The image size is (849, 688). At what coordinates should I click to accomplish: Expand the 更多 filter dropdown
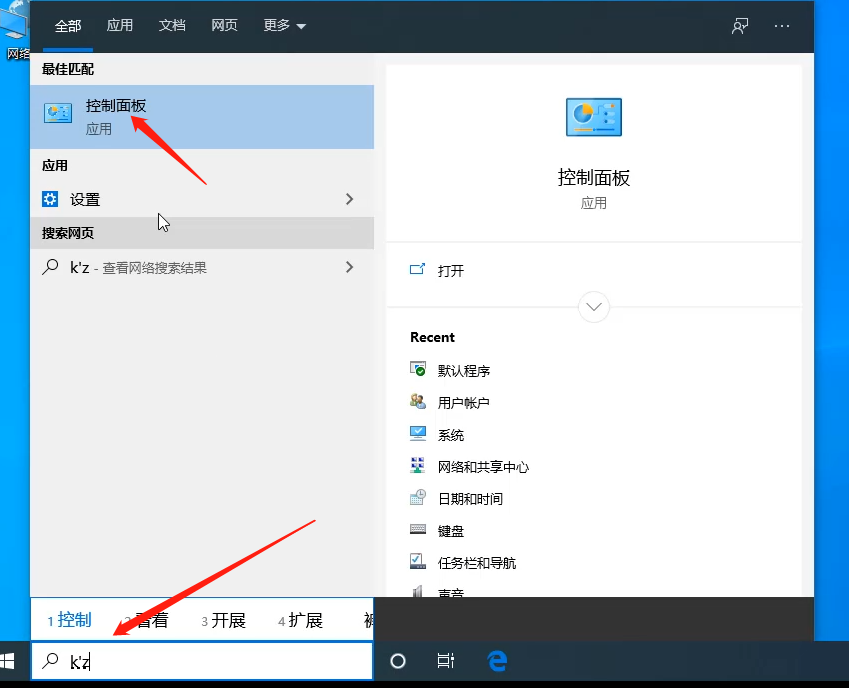tap(285, 26)
